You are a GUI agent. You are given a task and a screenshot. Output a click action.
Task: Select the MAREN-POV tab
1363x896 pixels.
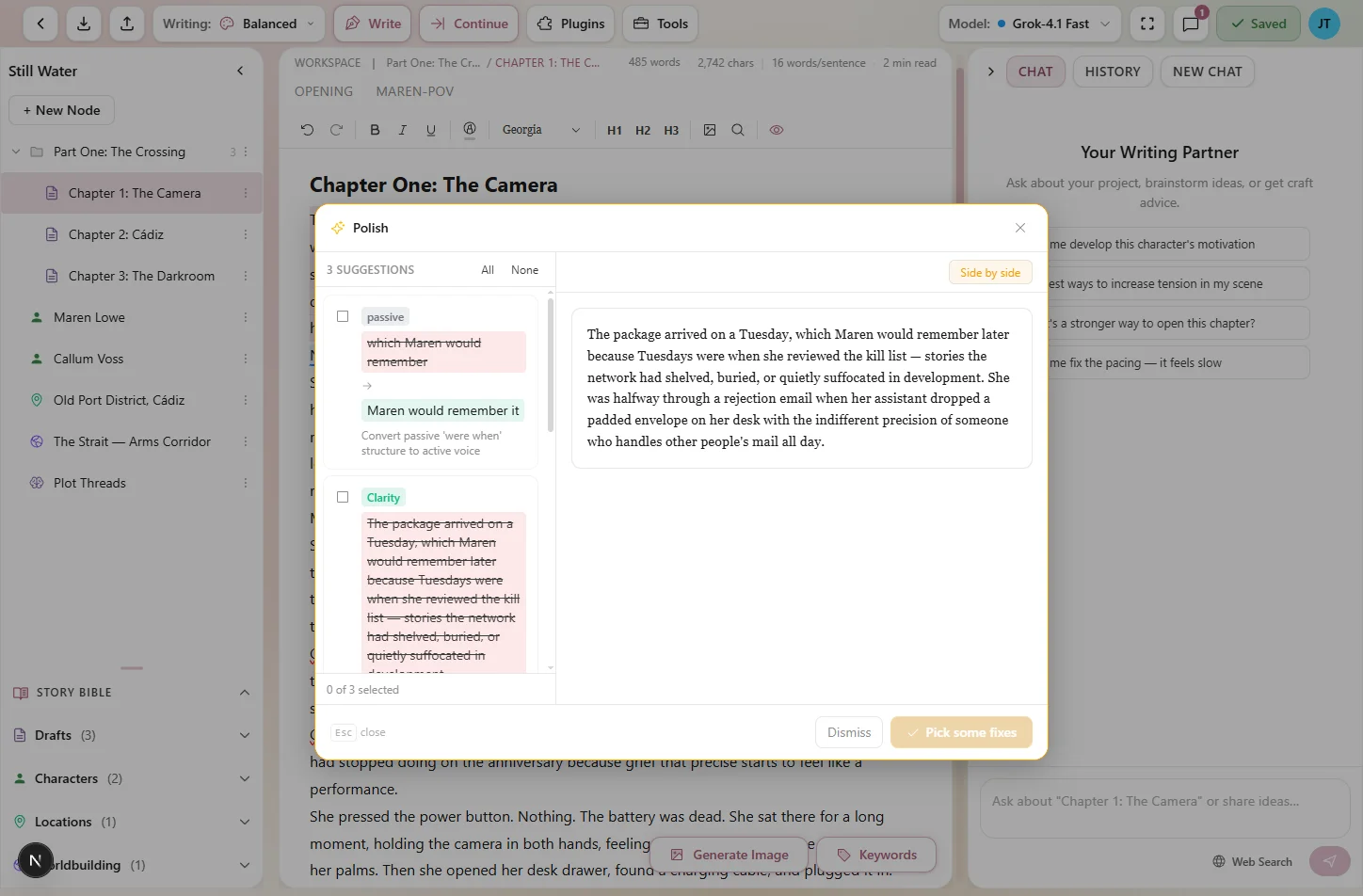[414, 91]
